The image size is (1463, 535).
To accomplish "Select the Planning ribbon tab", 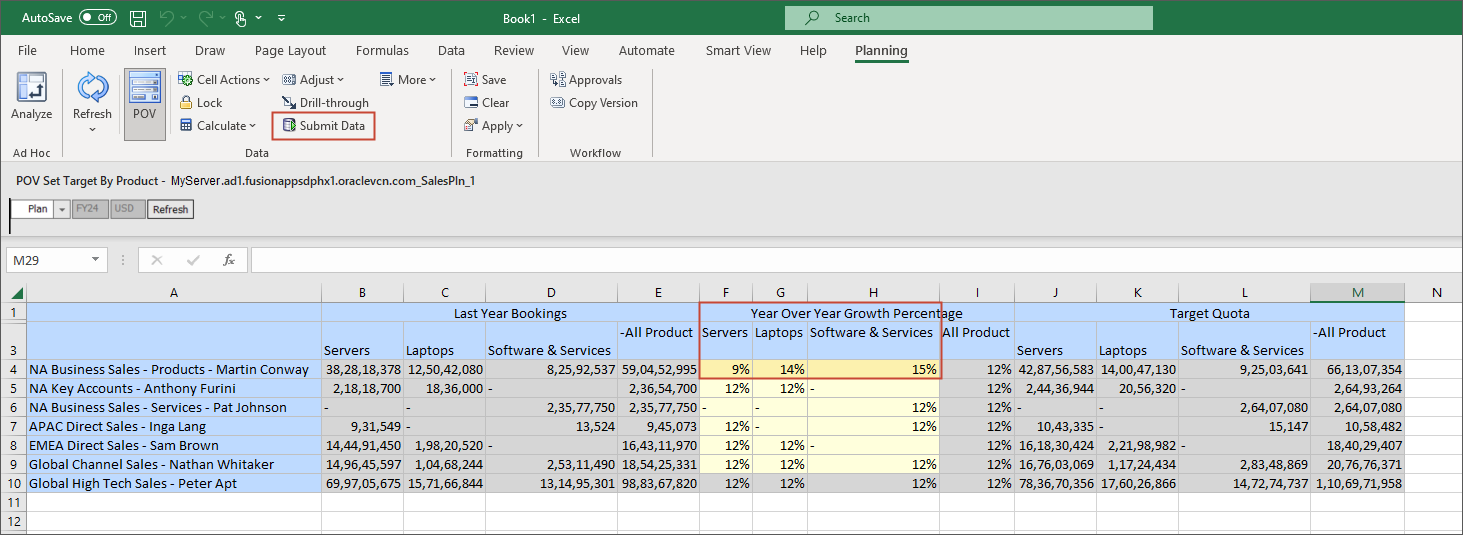I will [x=881, y=51].
